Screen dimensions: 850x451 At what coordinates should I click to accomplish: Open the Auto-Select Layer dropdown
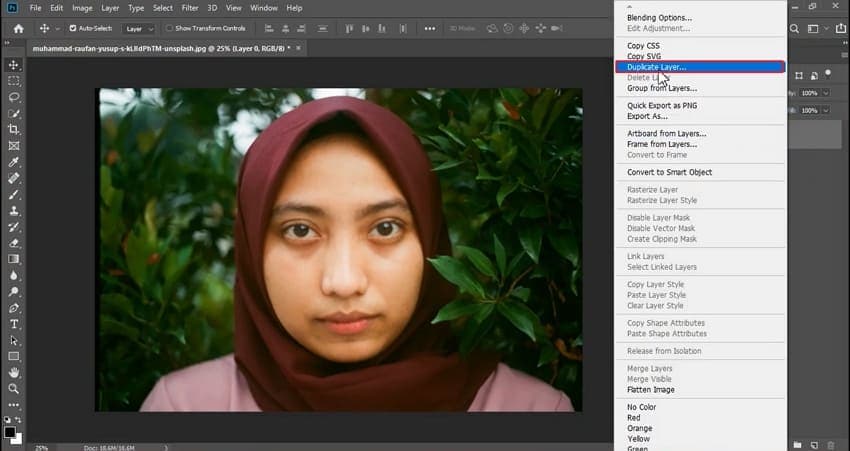coord(138,29)
